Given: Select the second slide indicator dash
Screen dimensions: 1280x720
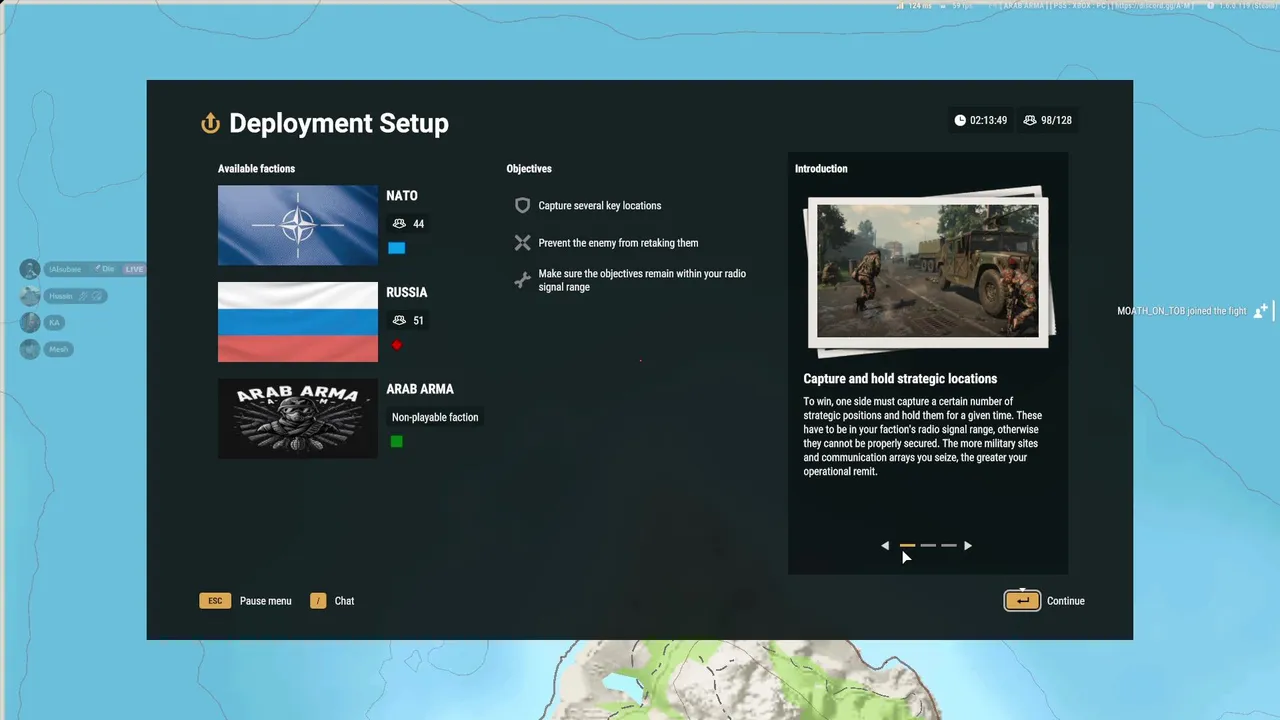Looking at the screenshot, I should [928, 546].
